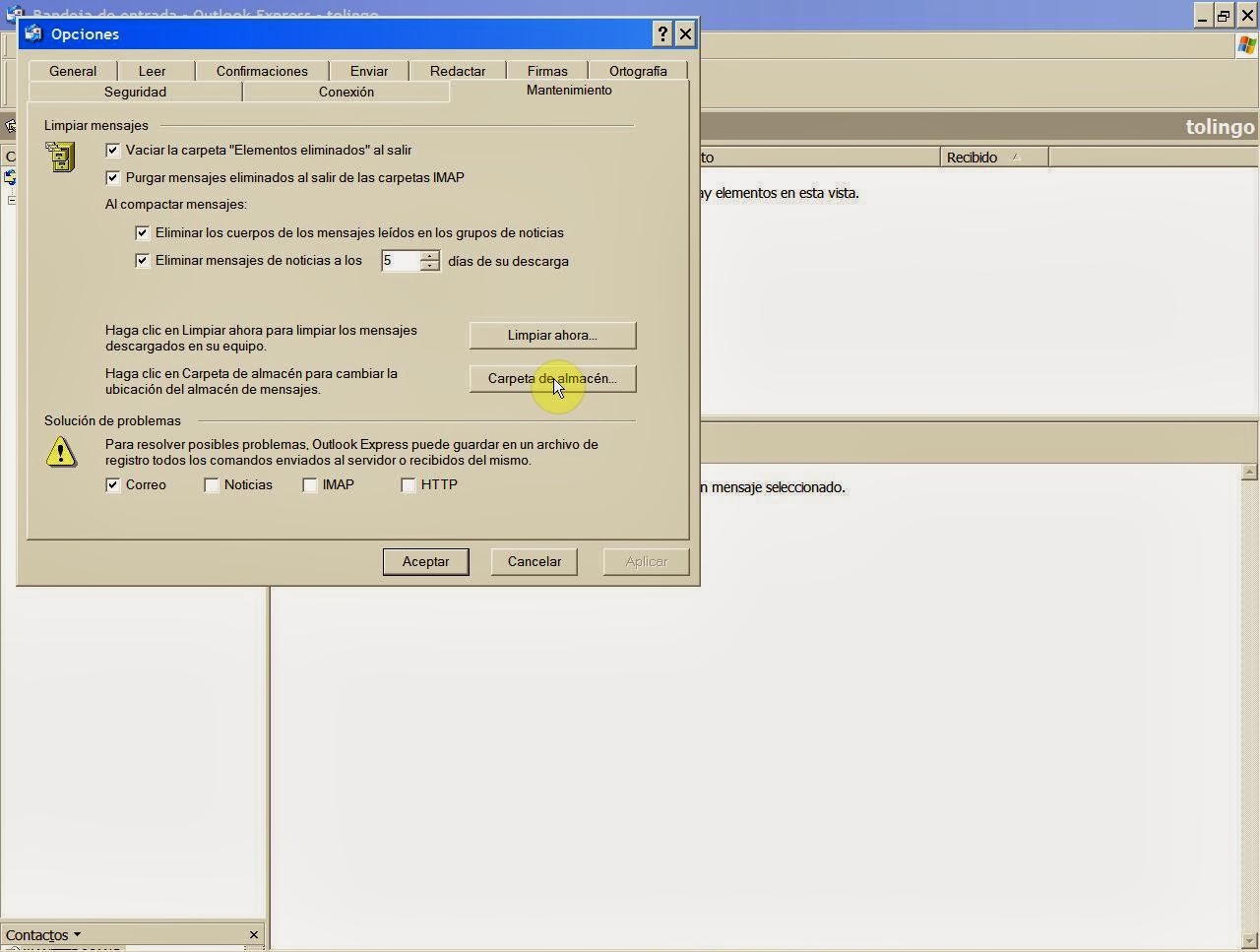This screenshot has height=952, width=1260.
Task: Open the Seguridad tab
Action: 135,92
